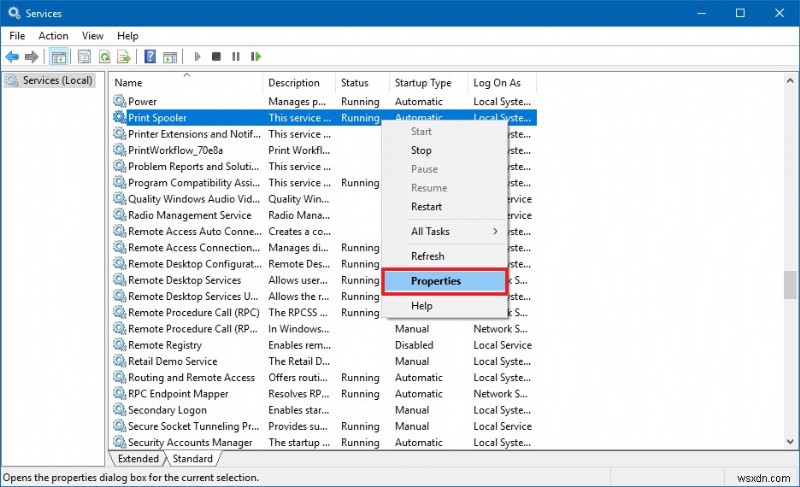
Task: Open the File menu
Action: 17,36
